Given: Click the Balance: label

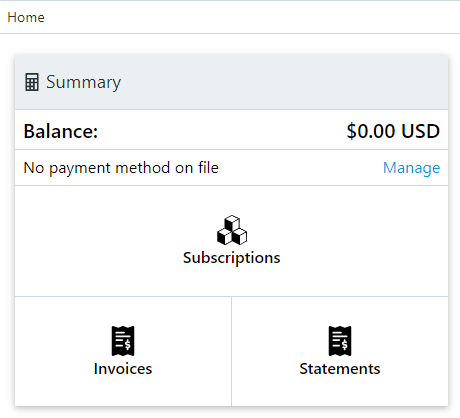Looking at the screenshot, I should [61, 131].
